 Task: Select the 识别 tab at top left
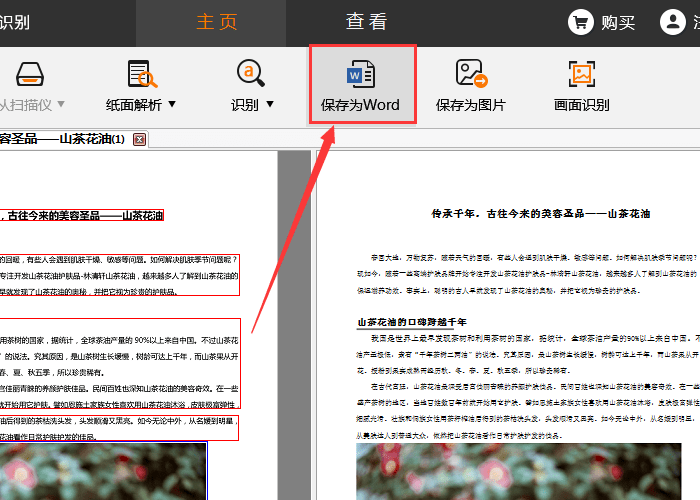click(15, 22)
